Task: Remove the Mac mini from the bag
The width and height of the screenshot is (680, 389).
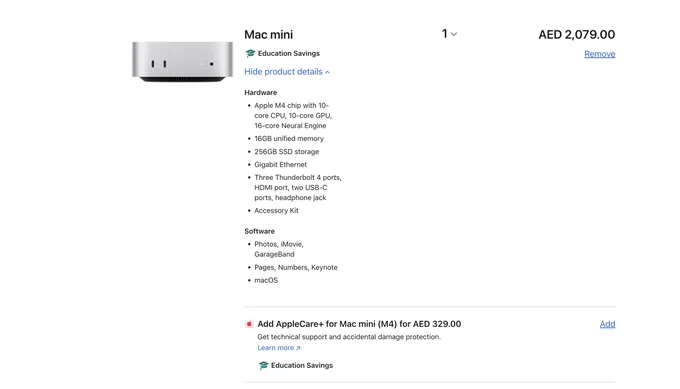Action: click(599, 54)
